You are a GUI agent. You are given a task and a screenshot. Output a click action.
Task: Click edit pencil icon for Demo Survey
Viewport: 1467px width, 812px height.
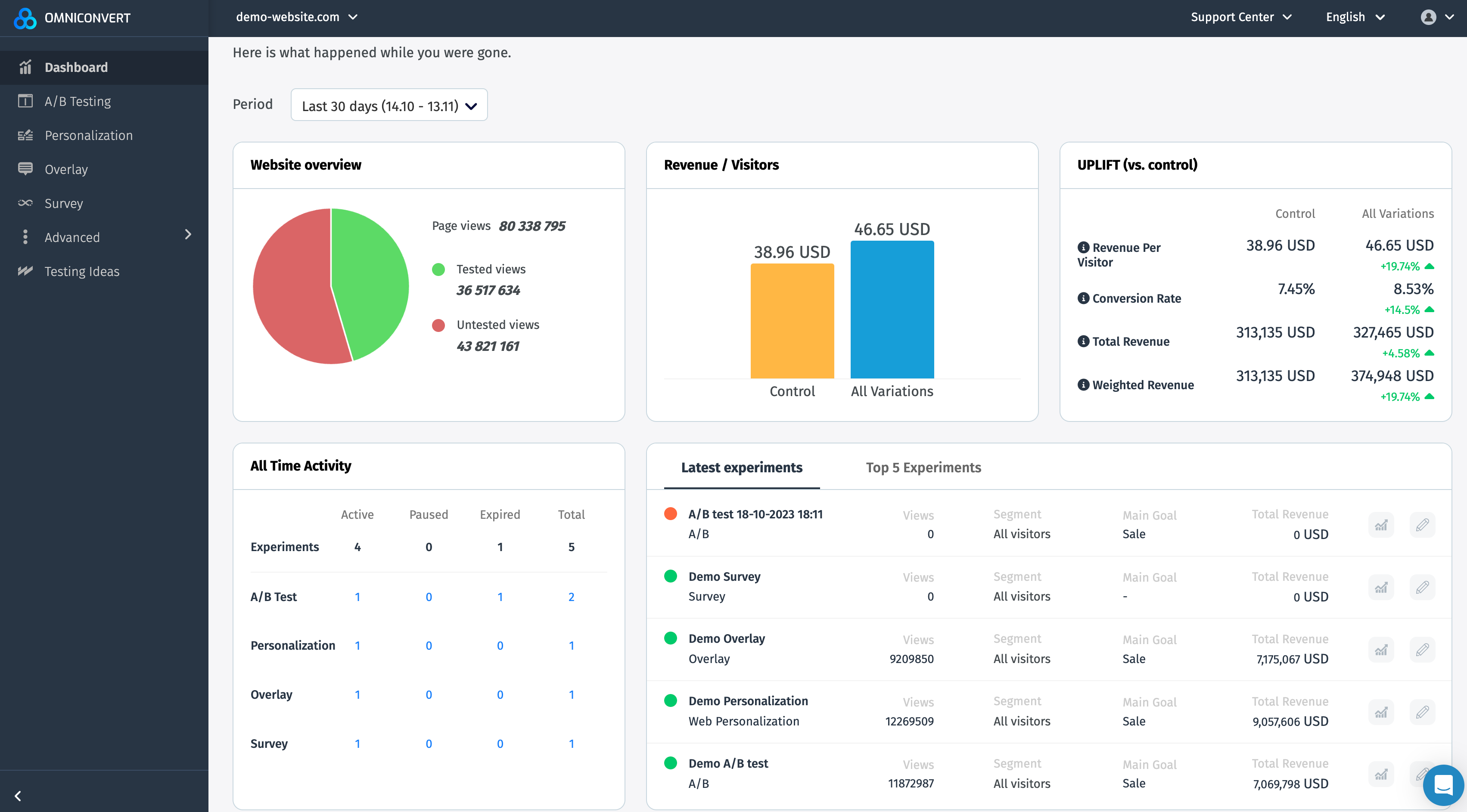(x=1422, y=587)
